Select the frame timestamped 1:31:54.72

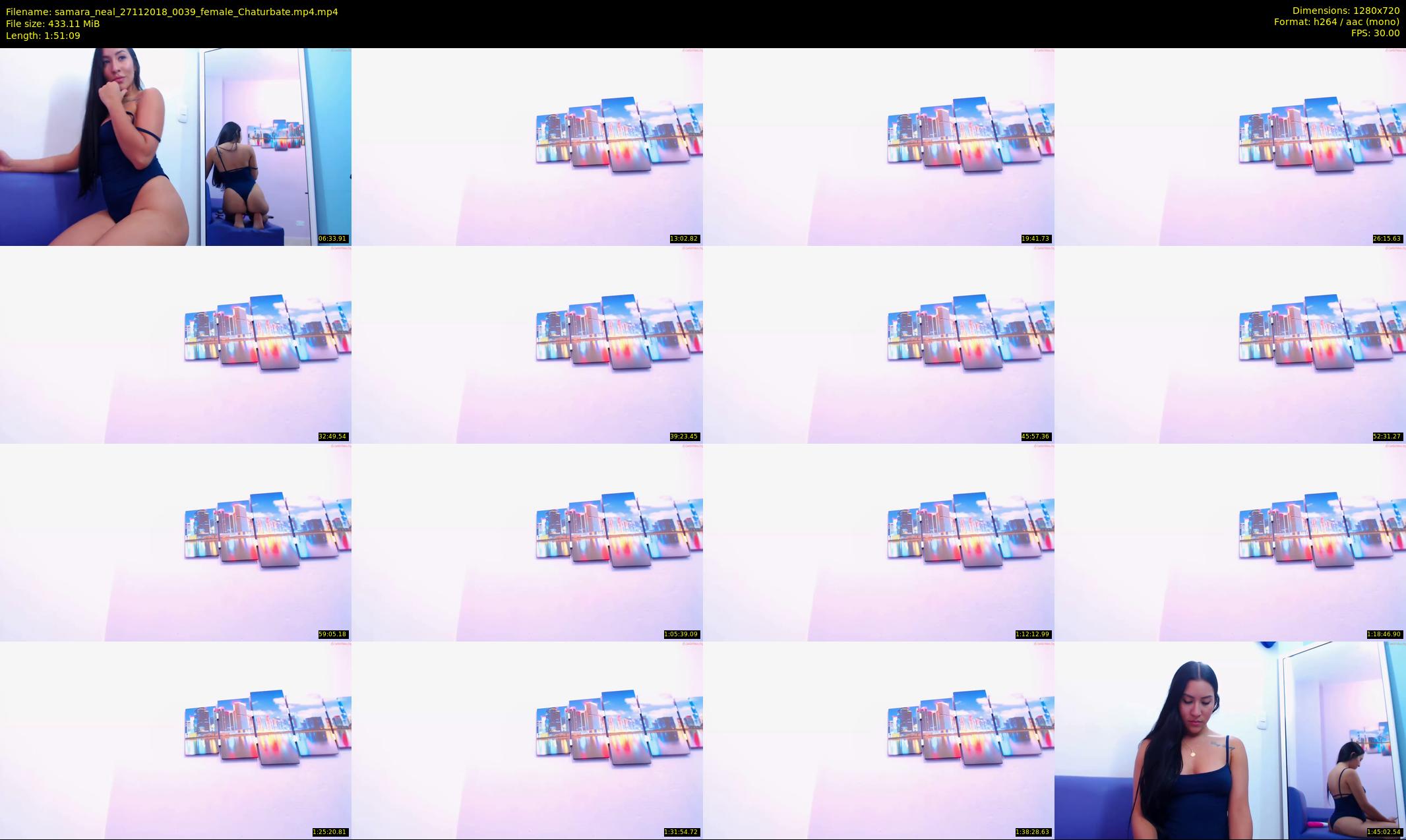527,740
